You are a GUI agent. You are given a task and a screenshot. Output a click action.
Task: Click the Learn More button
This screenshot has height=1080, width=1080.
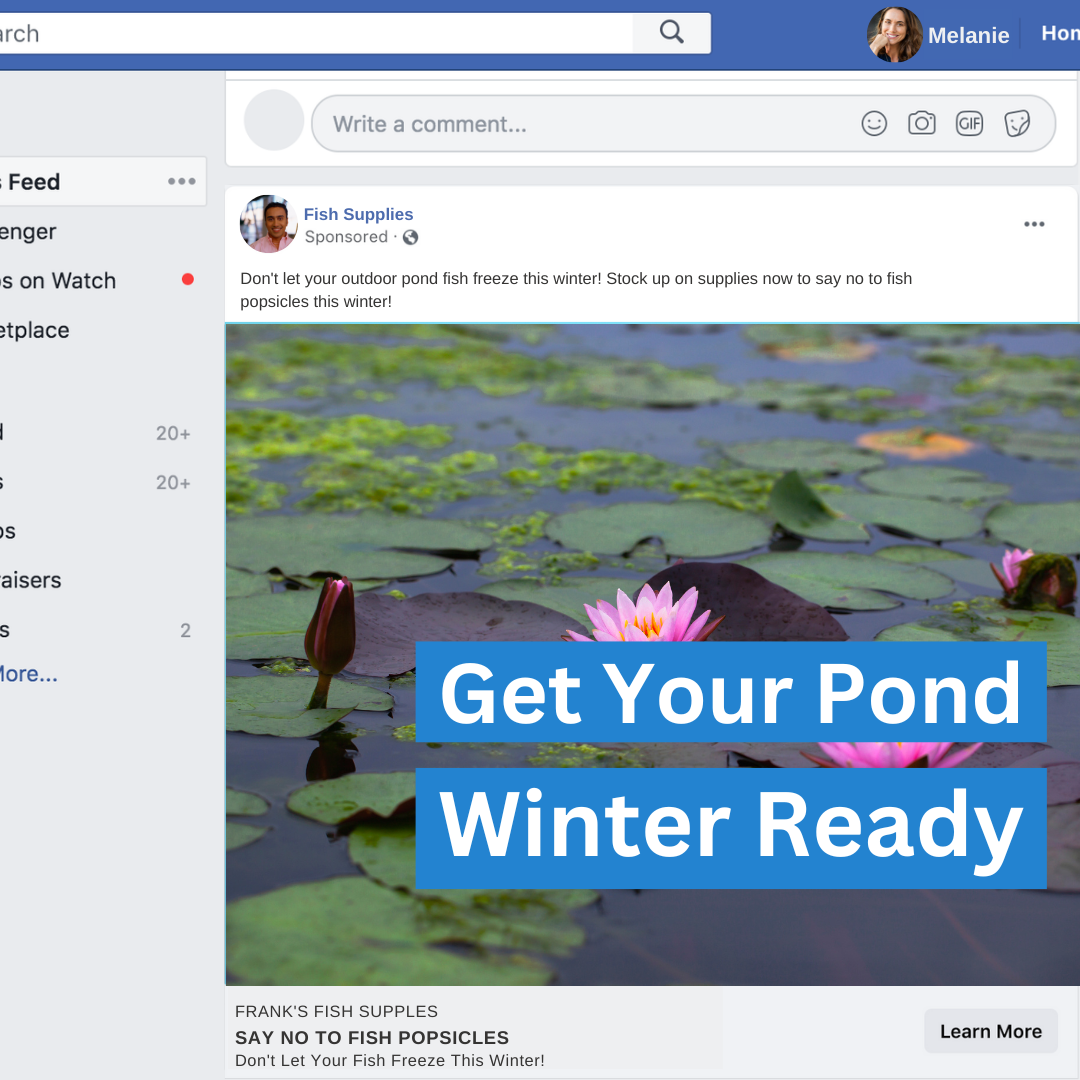coord(990,1031)
